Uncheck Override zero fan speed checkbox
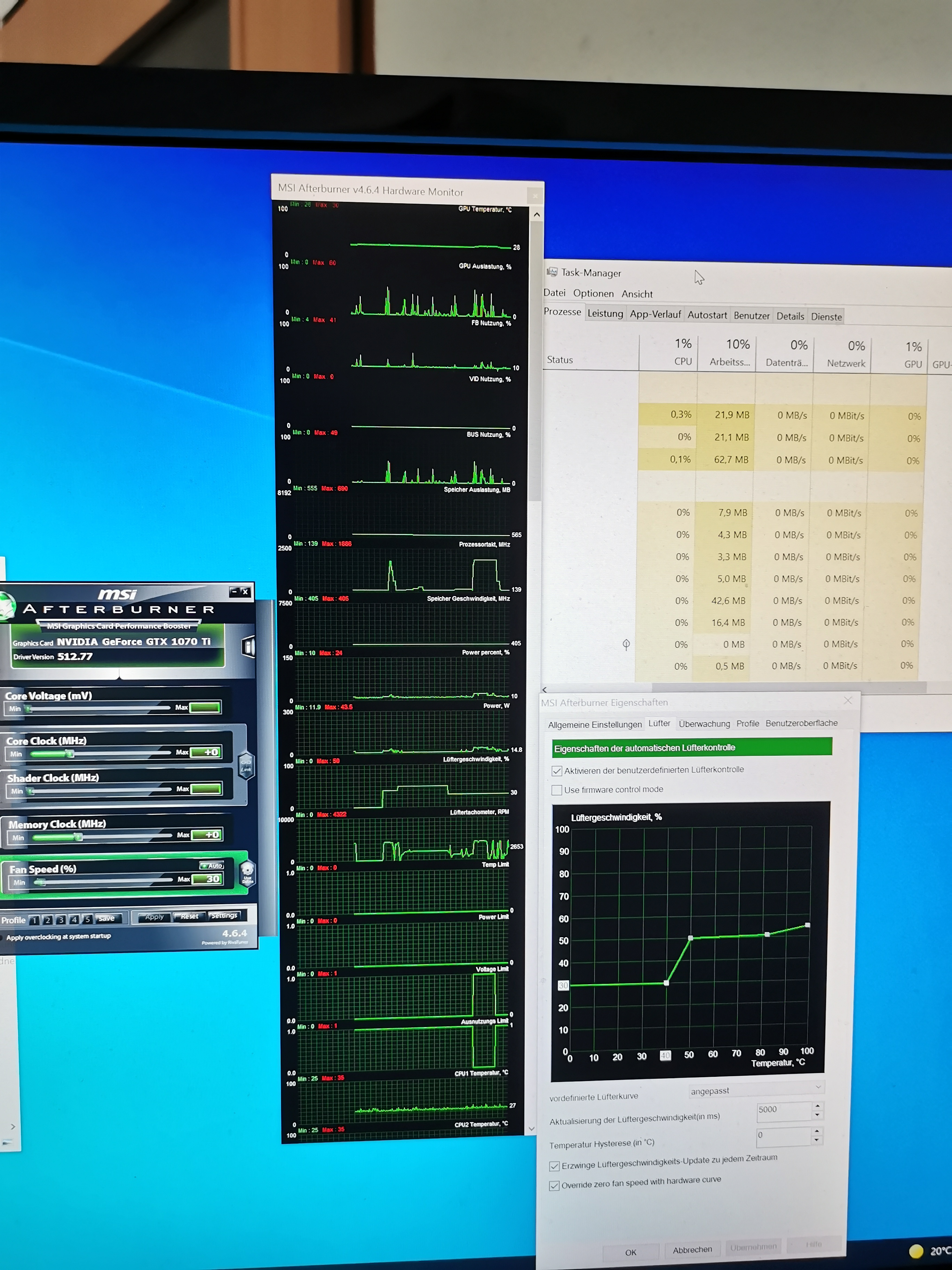The width and height of the screenshot is (952, 1270). (554, 1186)
